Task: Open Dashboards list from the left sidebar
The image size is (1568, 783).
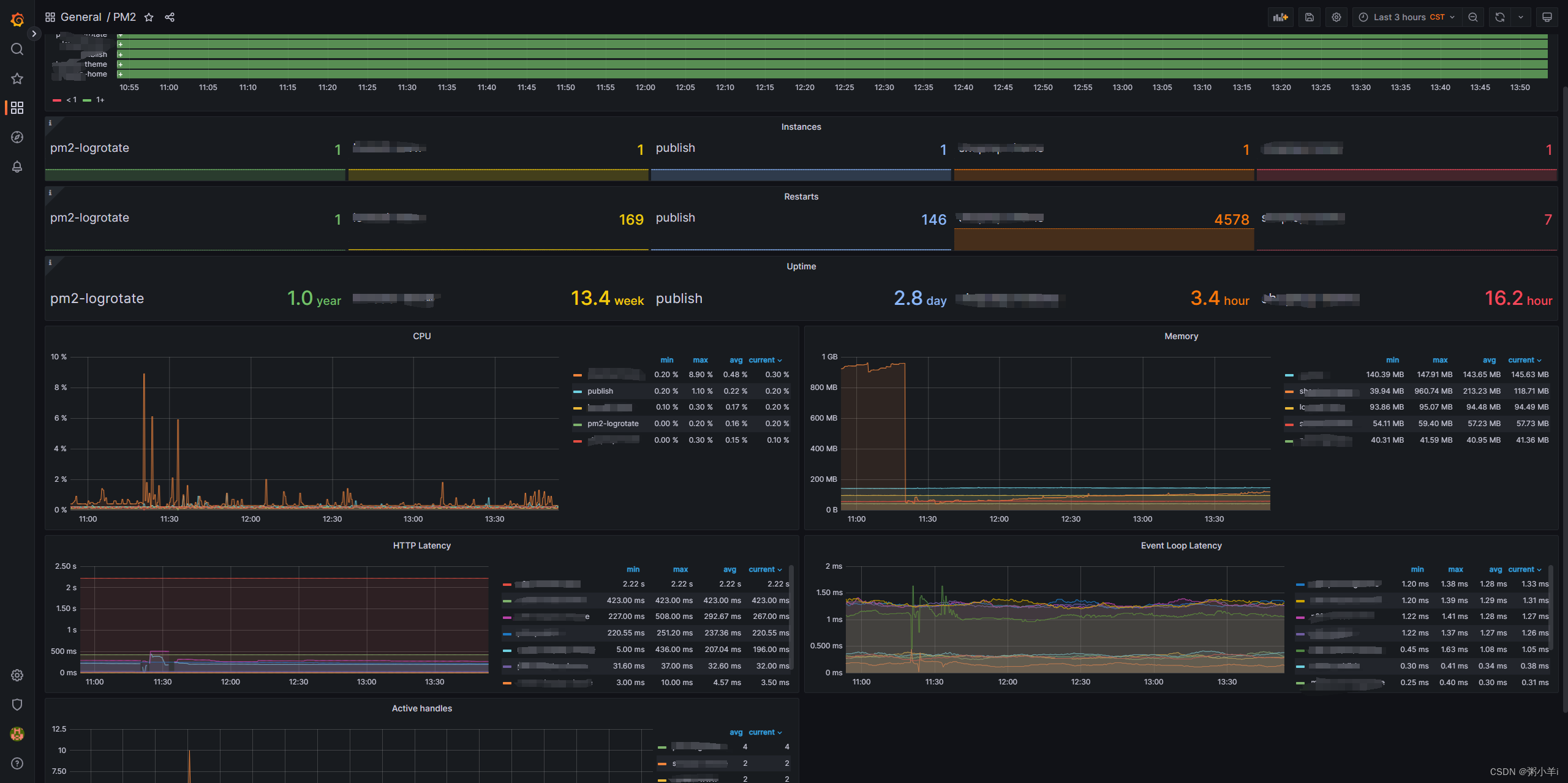Action: [17, 108]
